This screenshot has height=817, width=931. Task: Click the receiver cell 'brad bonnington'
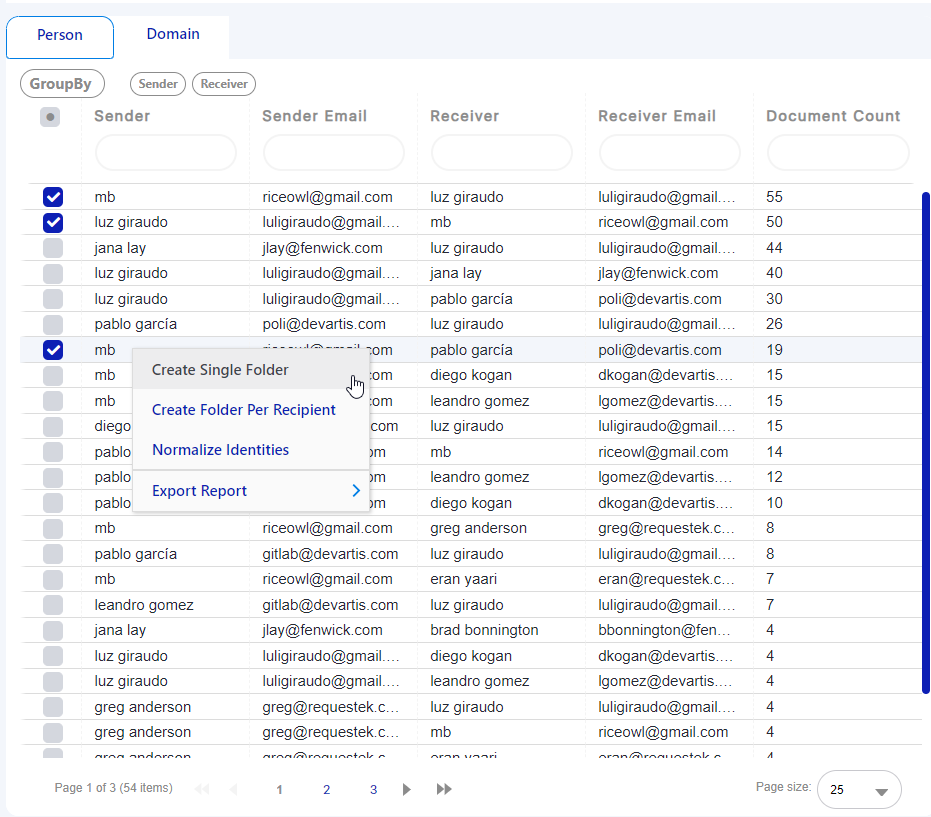click(484, 630)
